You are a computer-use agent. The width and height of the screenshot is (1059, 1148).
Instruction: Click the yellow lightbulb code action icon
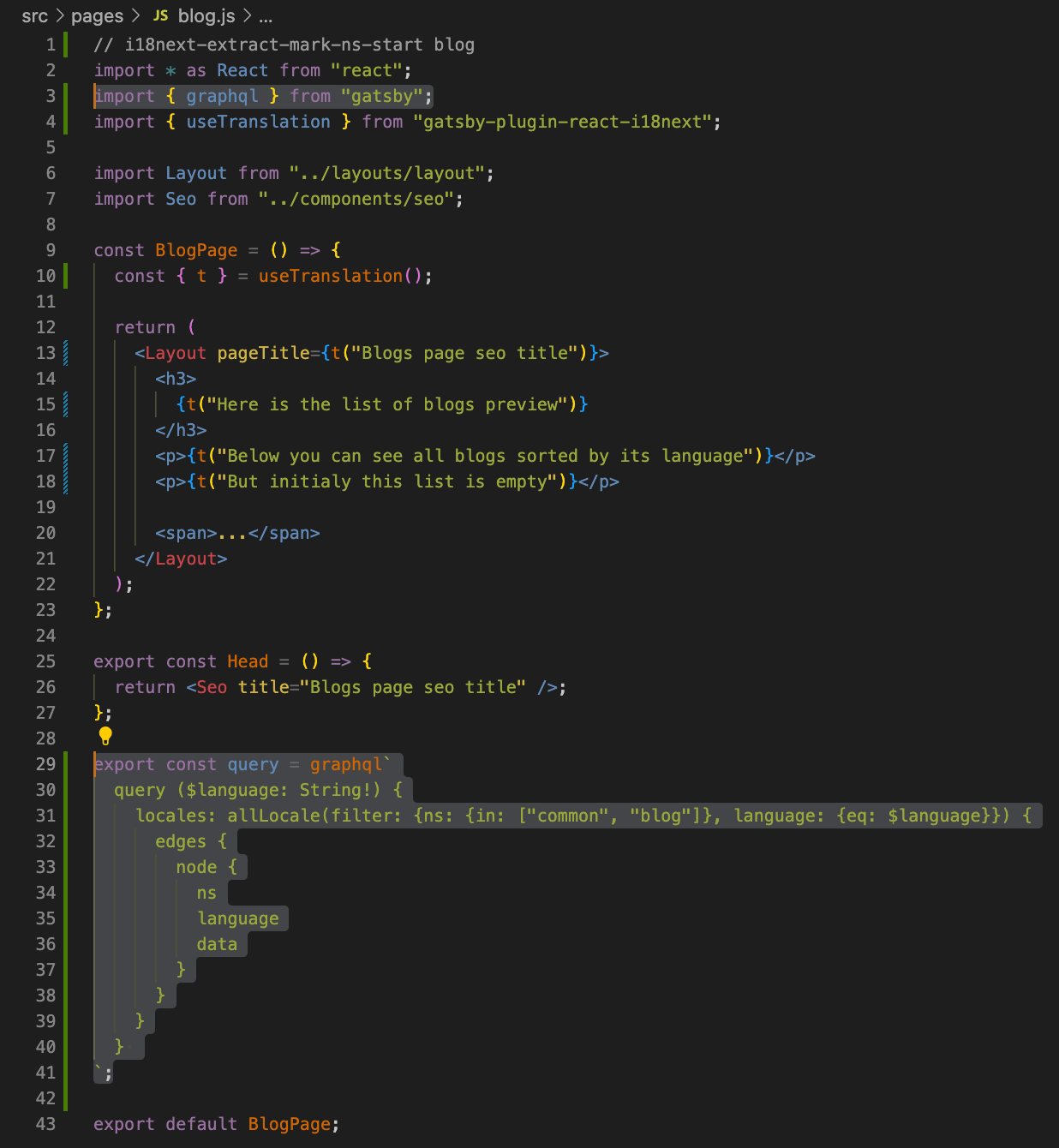tap(105, 736)
